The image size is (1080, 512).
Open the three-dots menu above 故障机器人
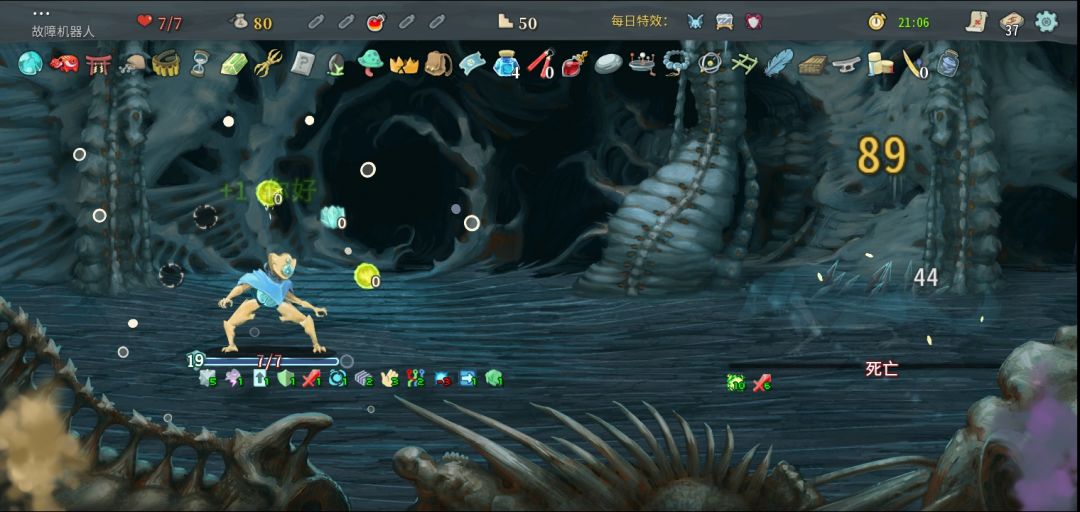41,13
